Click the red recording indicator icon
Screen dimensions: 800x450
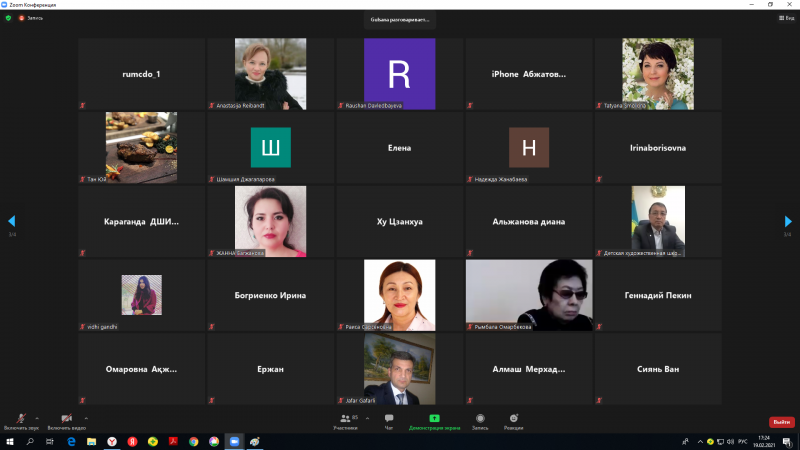(20, 18)
